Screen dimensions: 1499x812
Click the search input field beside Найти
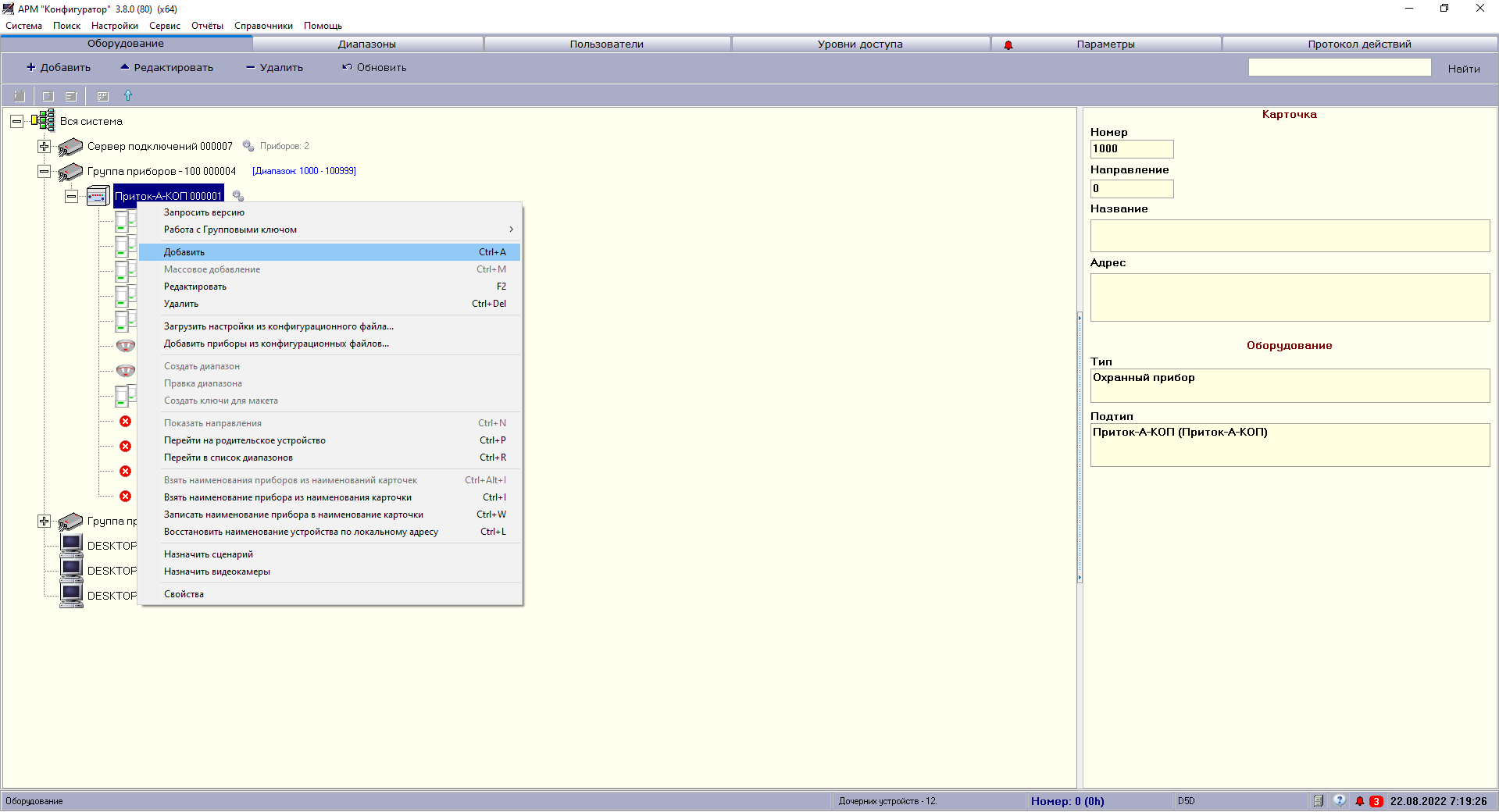1340,68
